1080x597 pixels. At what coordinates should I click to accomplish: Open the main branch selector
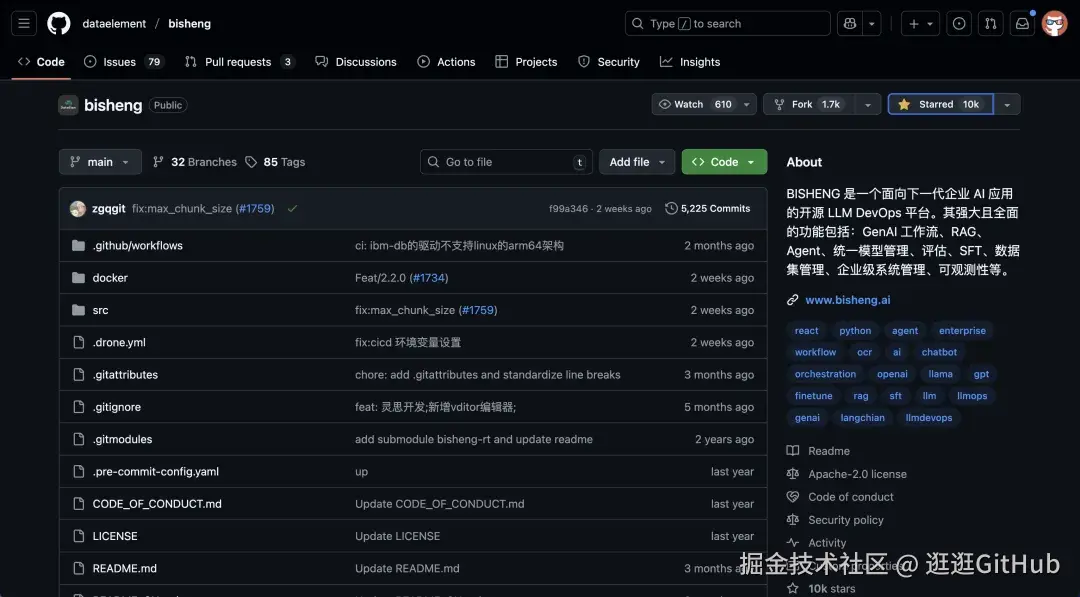pyautogui.click(x=100, y=162)
